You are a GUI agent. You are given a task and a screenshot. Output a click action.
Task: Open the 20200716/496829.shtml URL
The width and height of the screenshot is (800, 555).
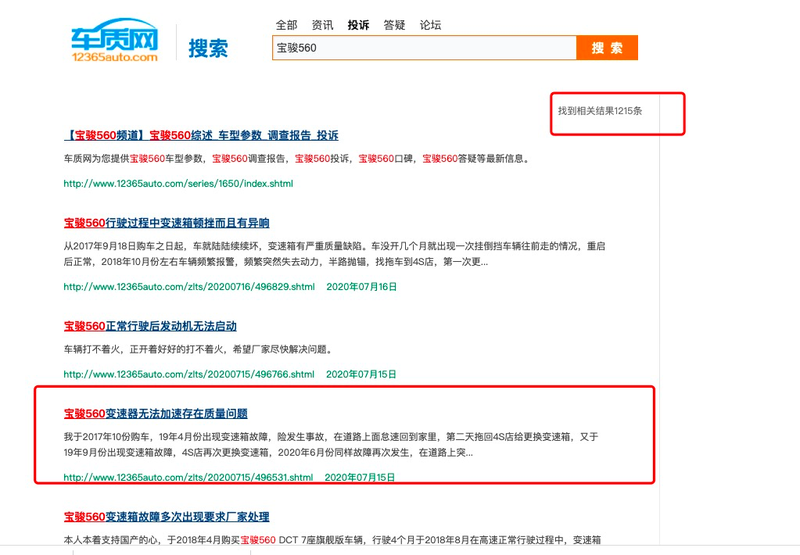tap(189, 287)
